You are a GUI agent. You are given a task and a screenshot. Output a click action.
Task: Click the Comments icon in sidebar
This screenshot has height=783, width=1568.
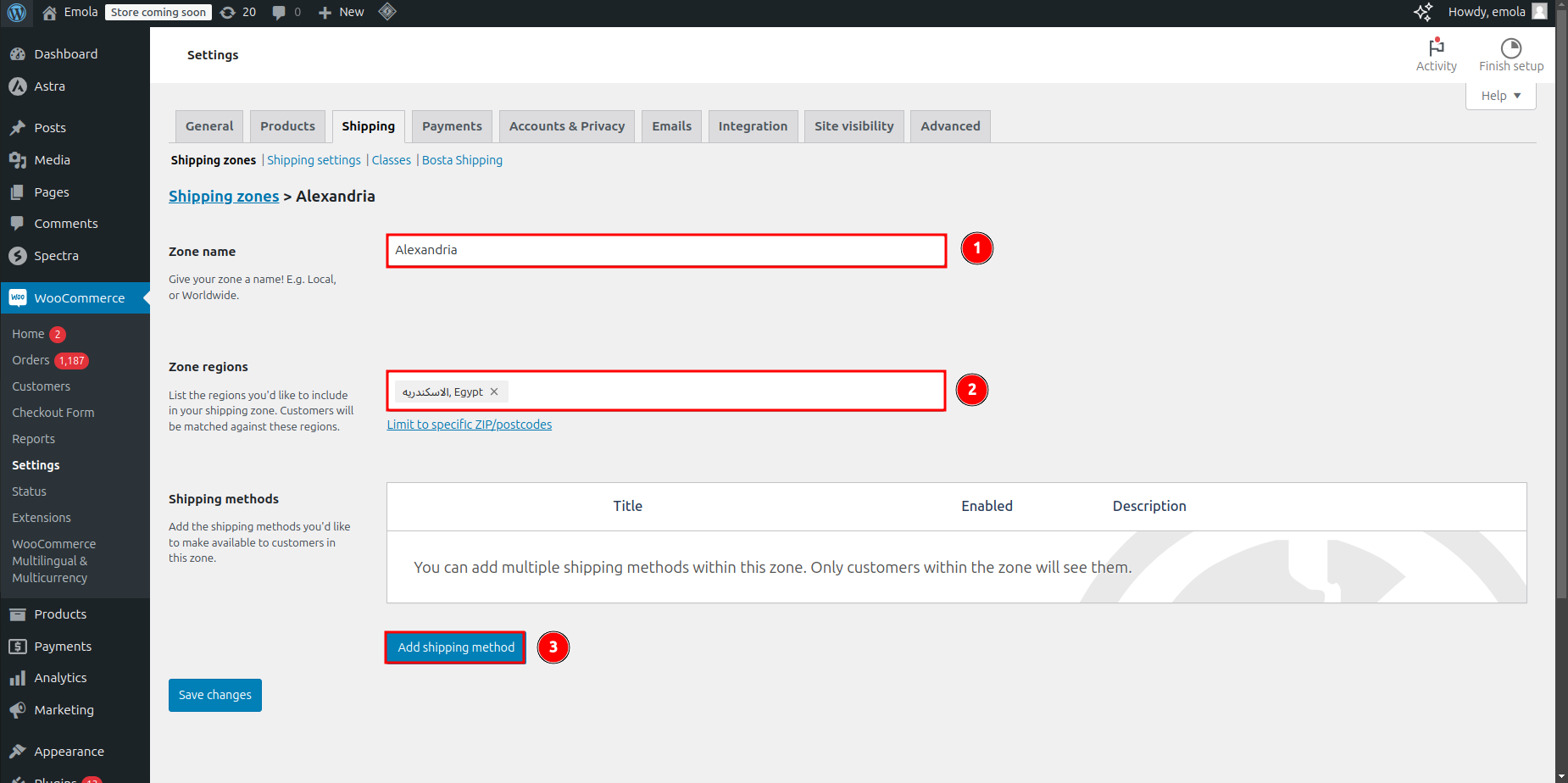click(18, 224)
